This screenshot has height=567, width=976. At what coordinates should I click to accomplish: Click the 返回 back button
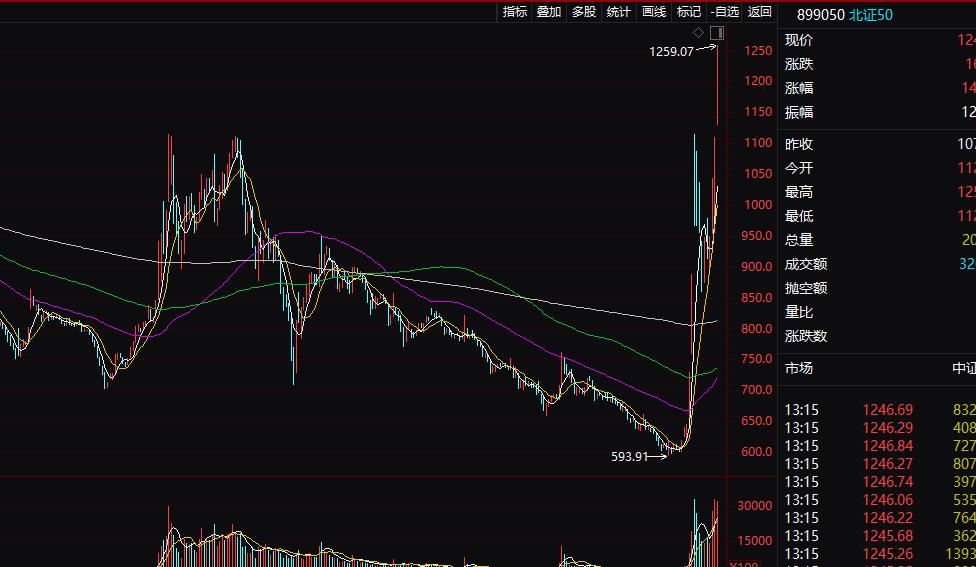(759, 12)
